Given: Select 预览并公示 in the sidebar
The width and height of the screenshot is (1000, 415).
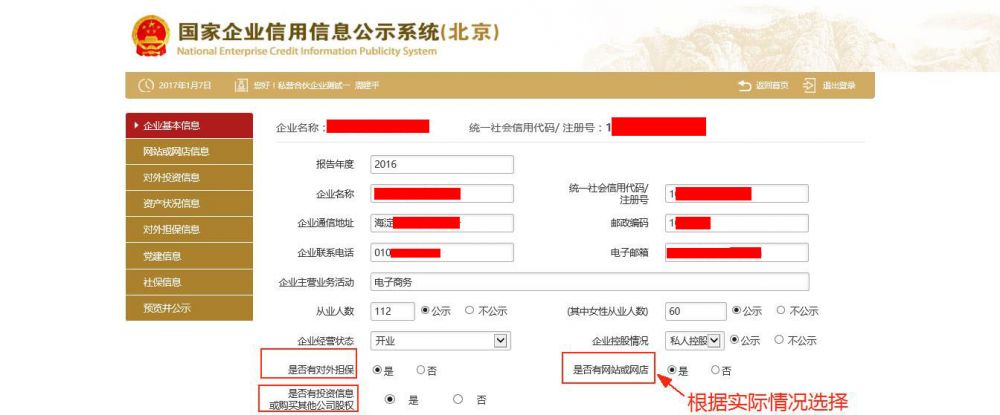Looking at the screenshot, I should click(175, 308).
